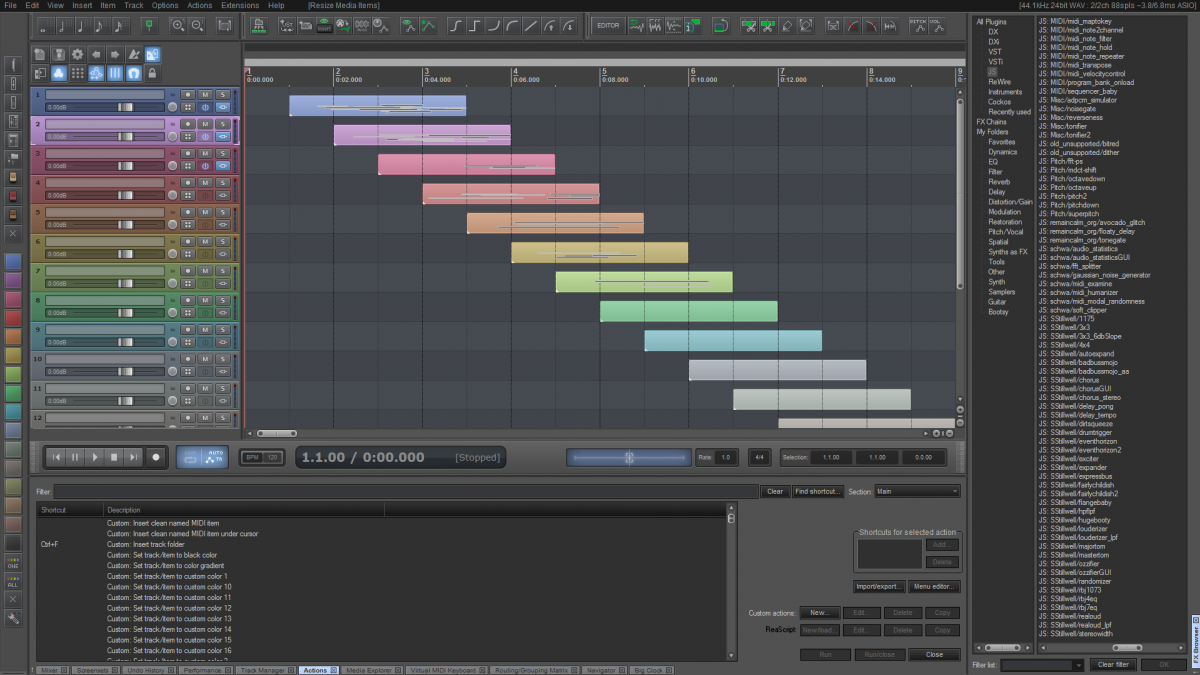1200x675 pixels.
Task: Click the EDITOR toolbar button
Action: (608, 25)
